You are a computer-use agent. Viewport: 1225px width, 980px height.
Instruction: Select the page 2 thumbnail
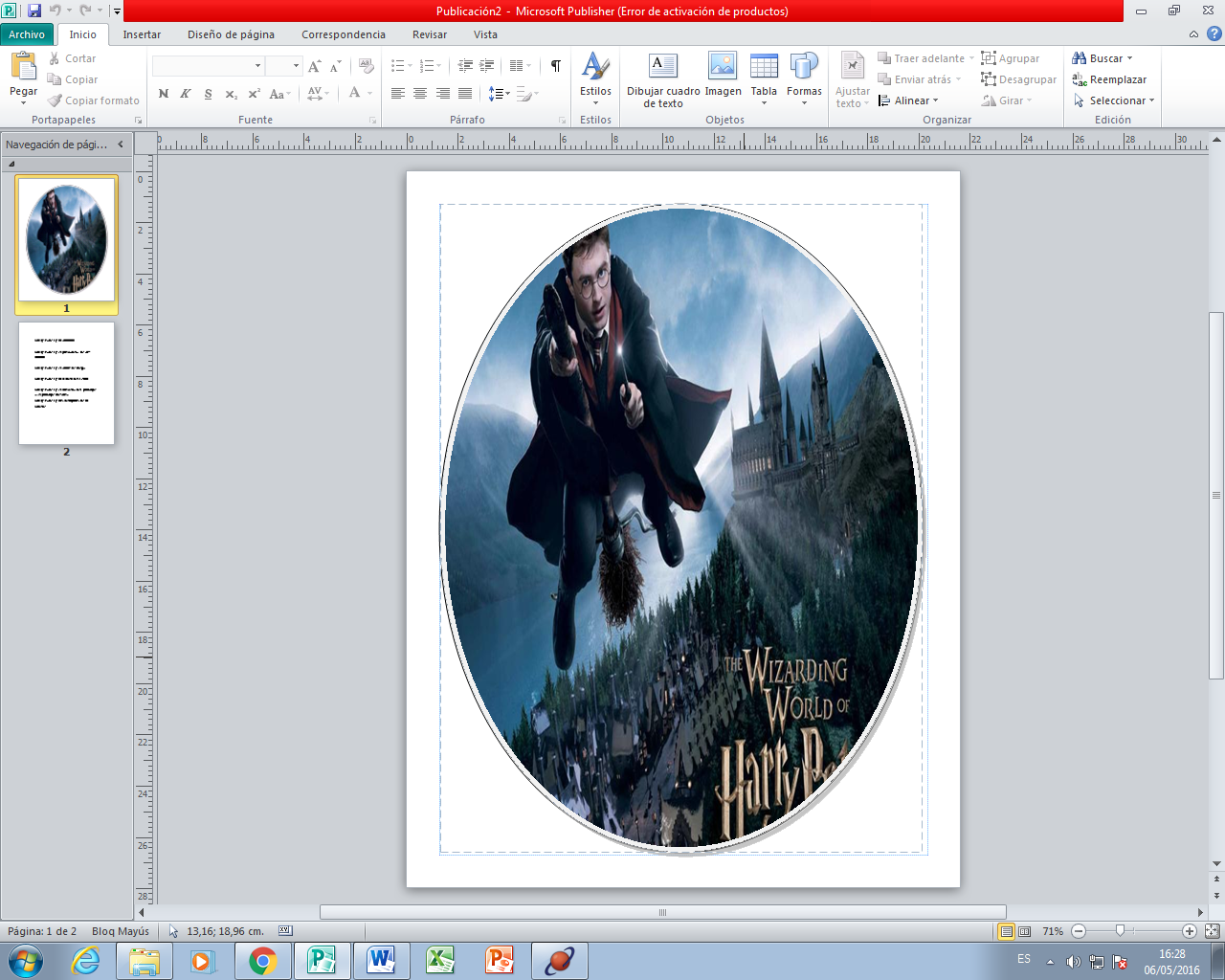[66, 383]
